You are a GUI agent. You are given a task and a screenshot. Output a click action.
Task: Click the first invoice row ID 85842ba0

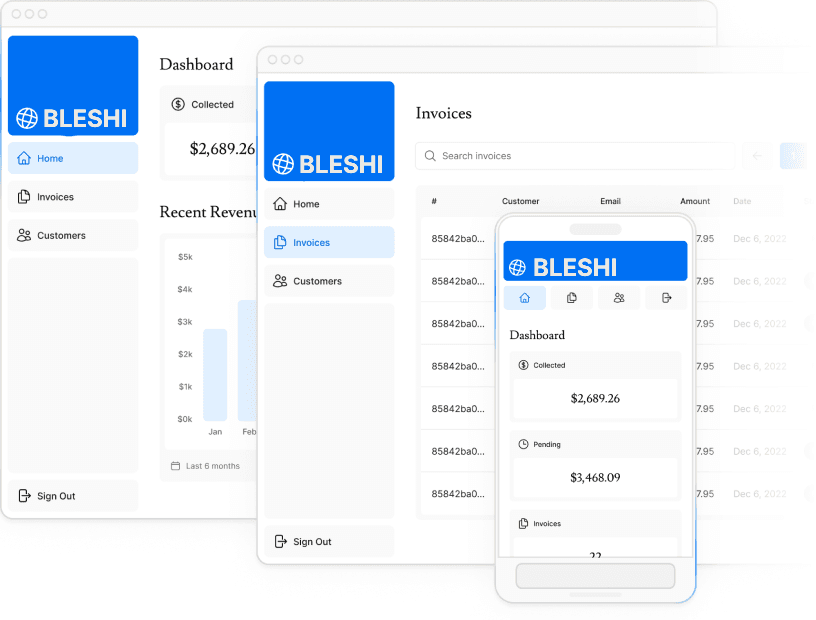point(458,239)
